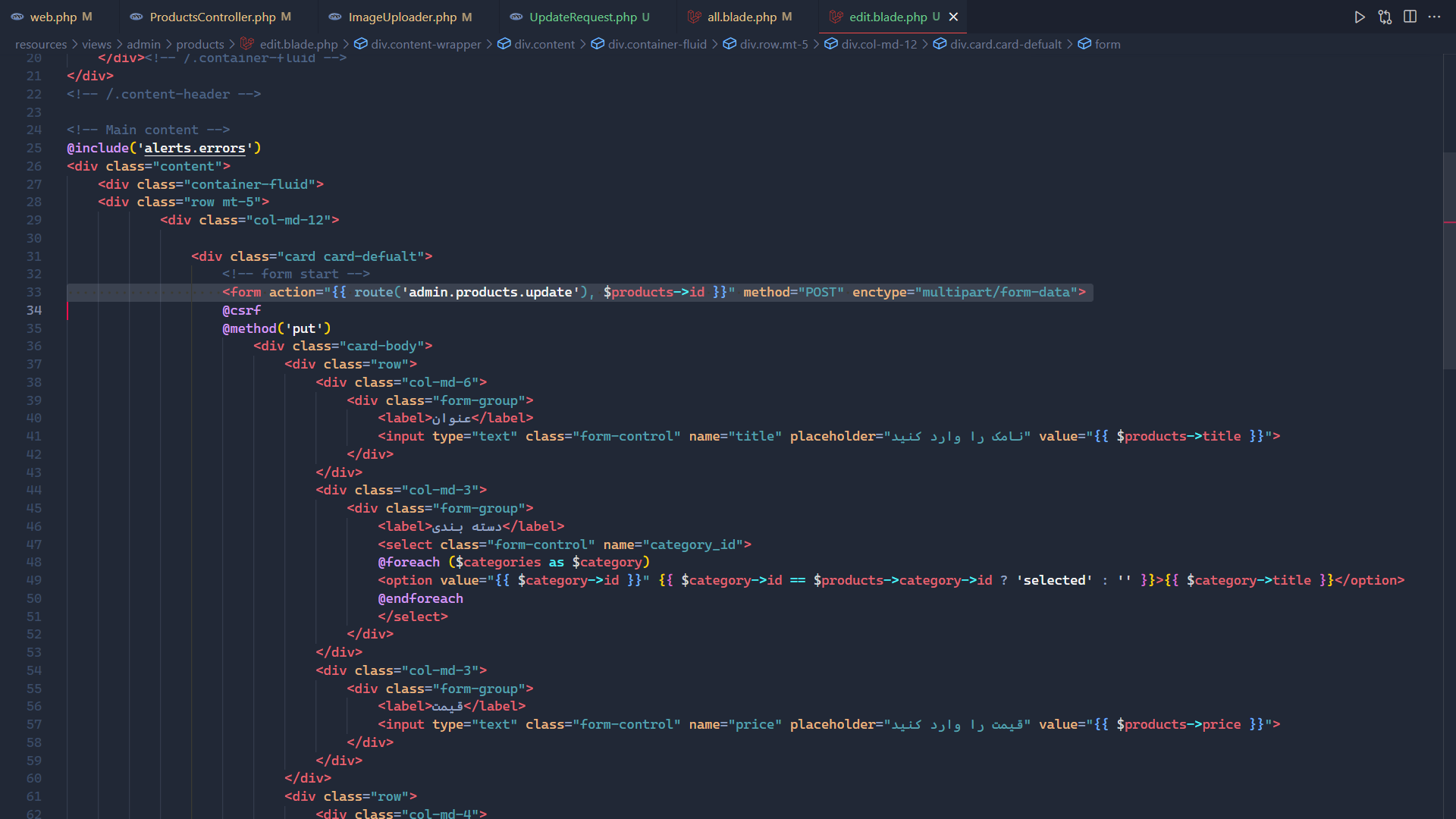Click the views breadcrumb
The height and width of the screenshot is (819, 1456).
click(96, 44)
